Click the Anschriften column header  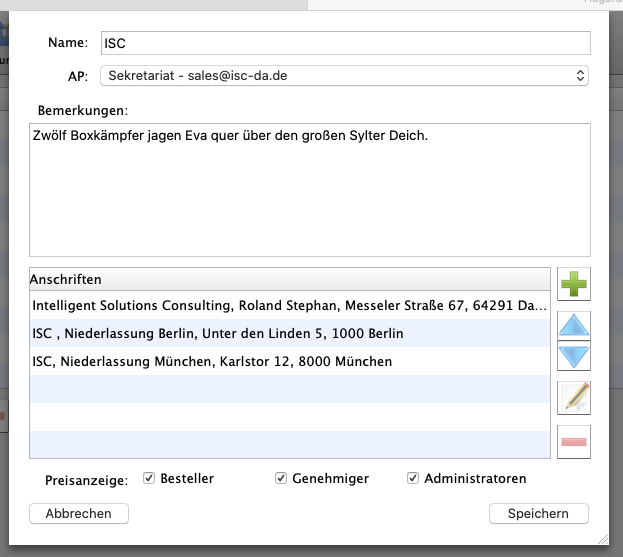(x=290, y=279)
